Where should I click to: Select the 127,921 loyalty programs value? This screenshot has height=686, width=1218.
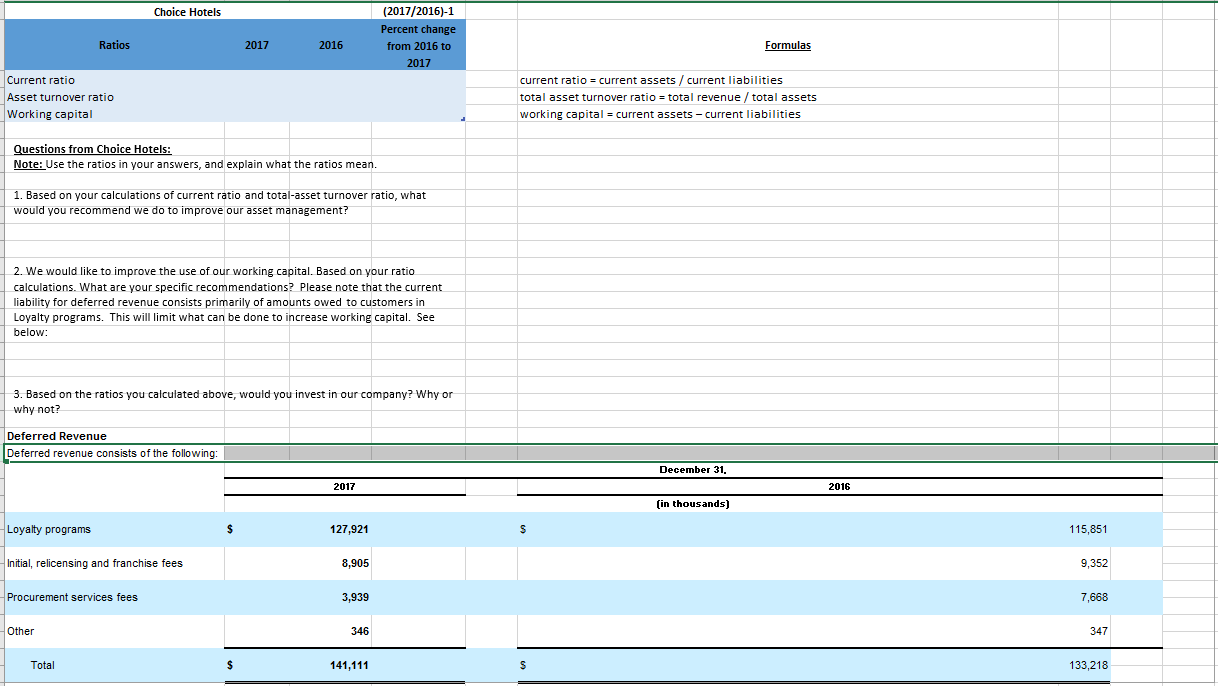point(348,529)
